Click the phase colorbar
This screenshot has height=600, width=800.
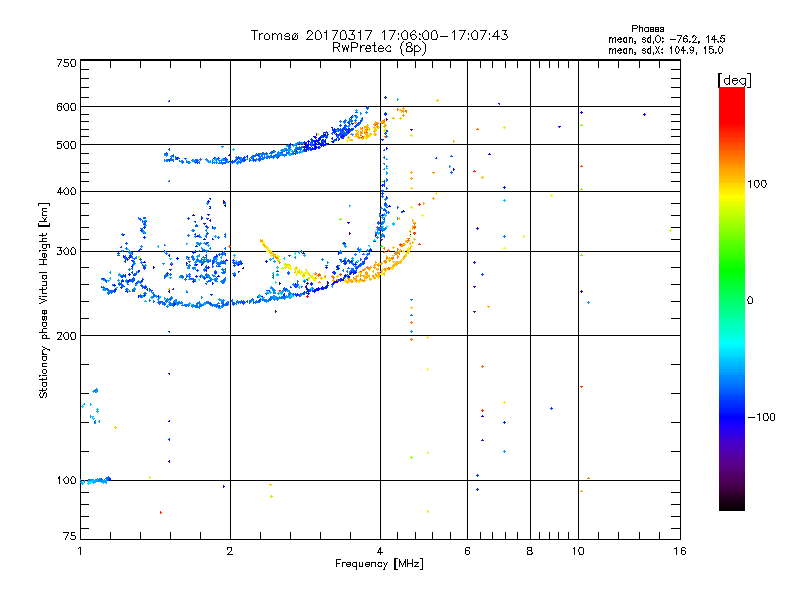pos(732,298)
